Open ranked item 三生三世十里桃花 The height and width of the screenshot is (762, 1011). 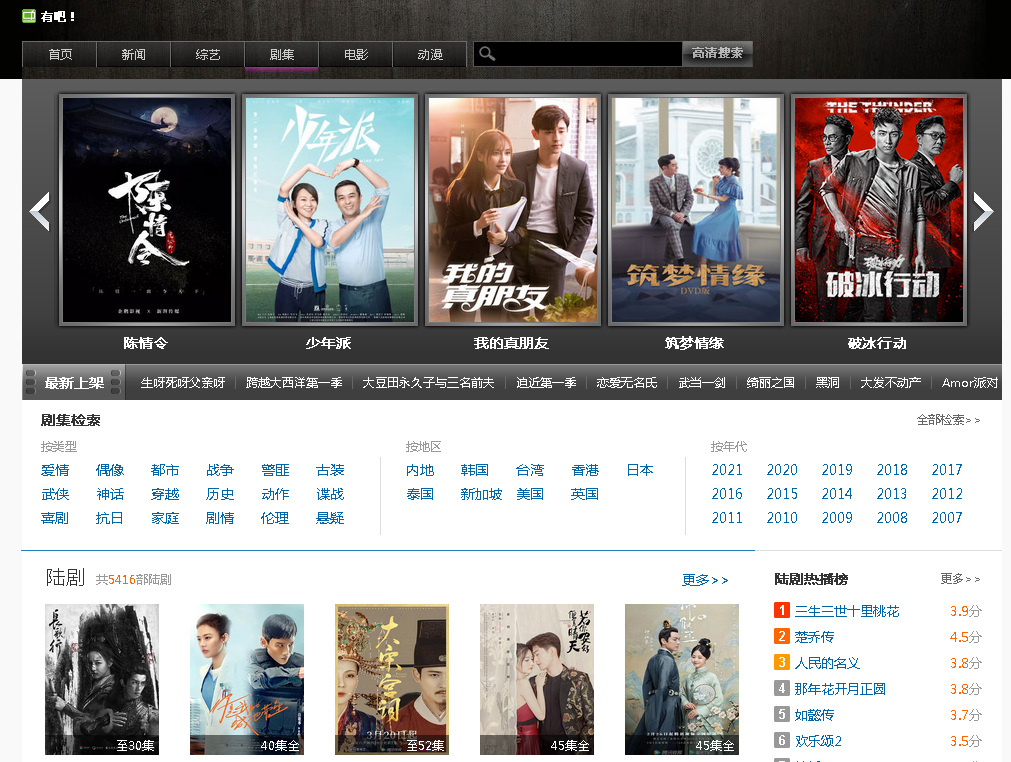tap(847, 611)
